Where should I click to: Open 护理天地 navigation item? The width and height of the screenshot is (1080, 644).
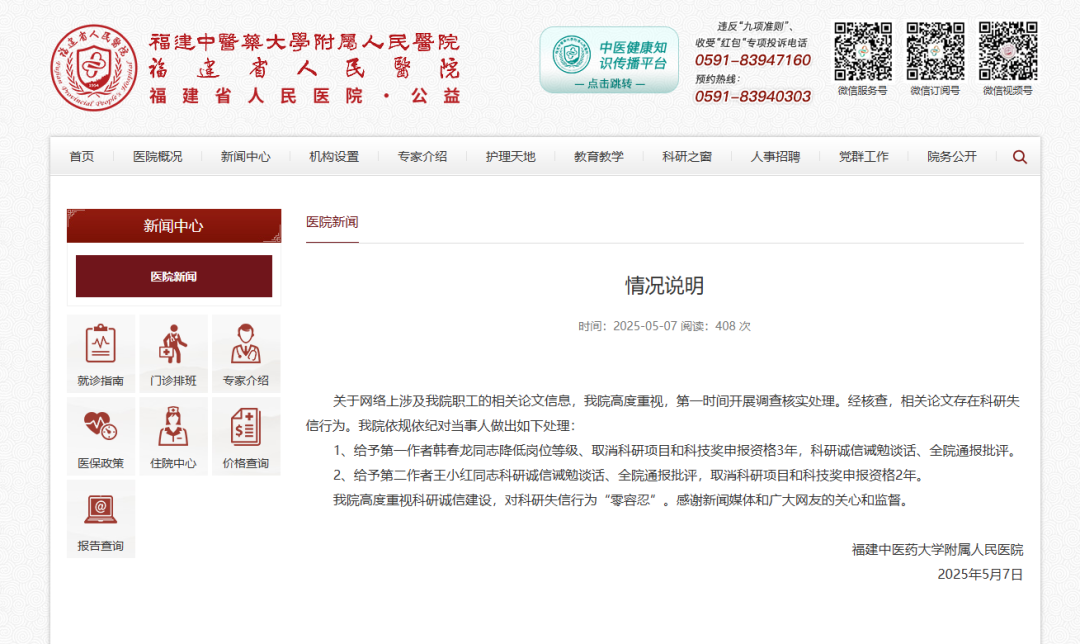[510, 156]
